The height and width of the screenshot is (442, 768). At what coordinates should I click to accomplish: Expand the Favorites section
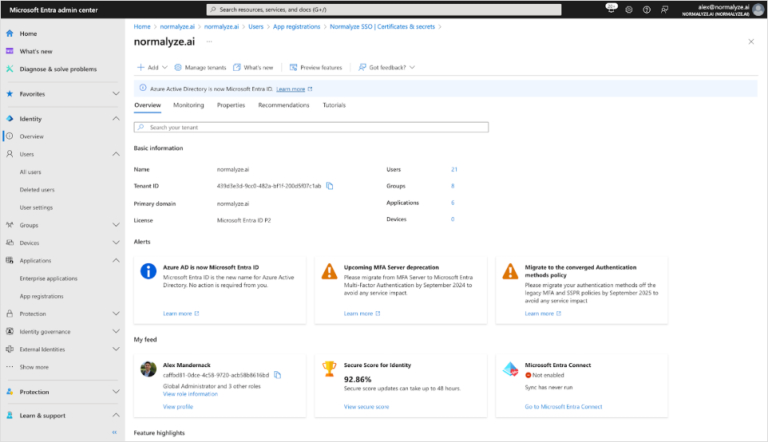[115, 94]
